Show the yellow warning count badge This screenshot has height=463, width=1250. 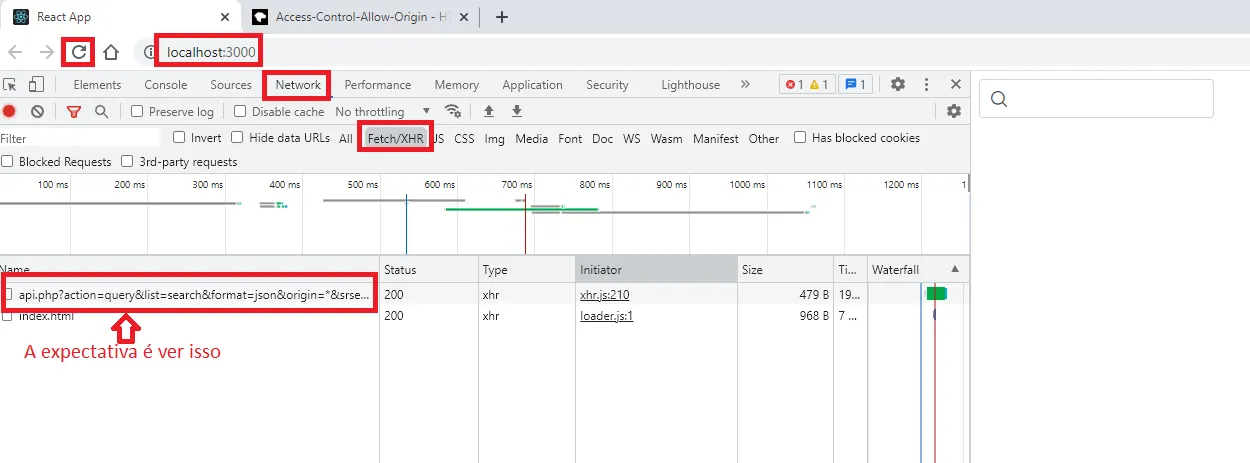(817, 85)
